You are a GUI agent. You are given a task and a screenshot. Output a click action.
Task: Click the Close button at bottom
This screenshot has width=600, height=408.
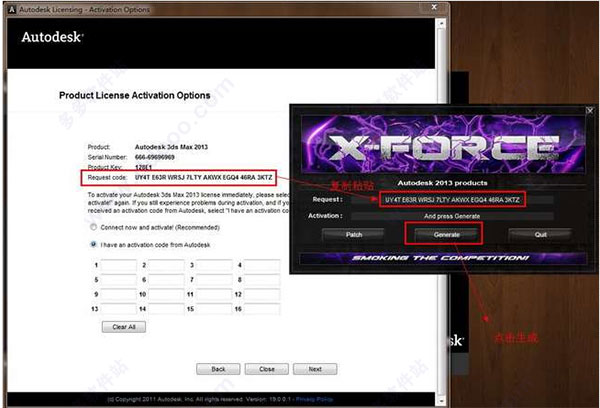point(267,369)
